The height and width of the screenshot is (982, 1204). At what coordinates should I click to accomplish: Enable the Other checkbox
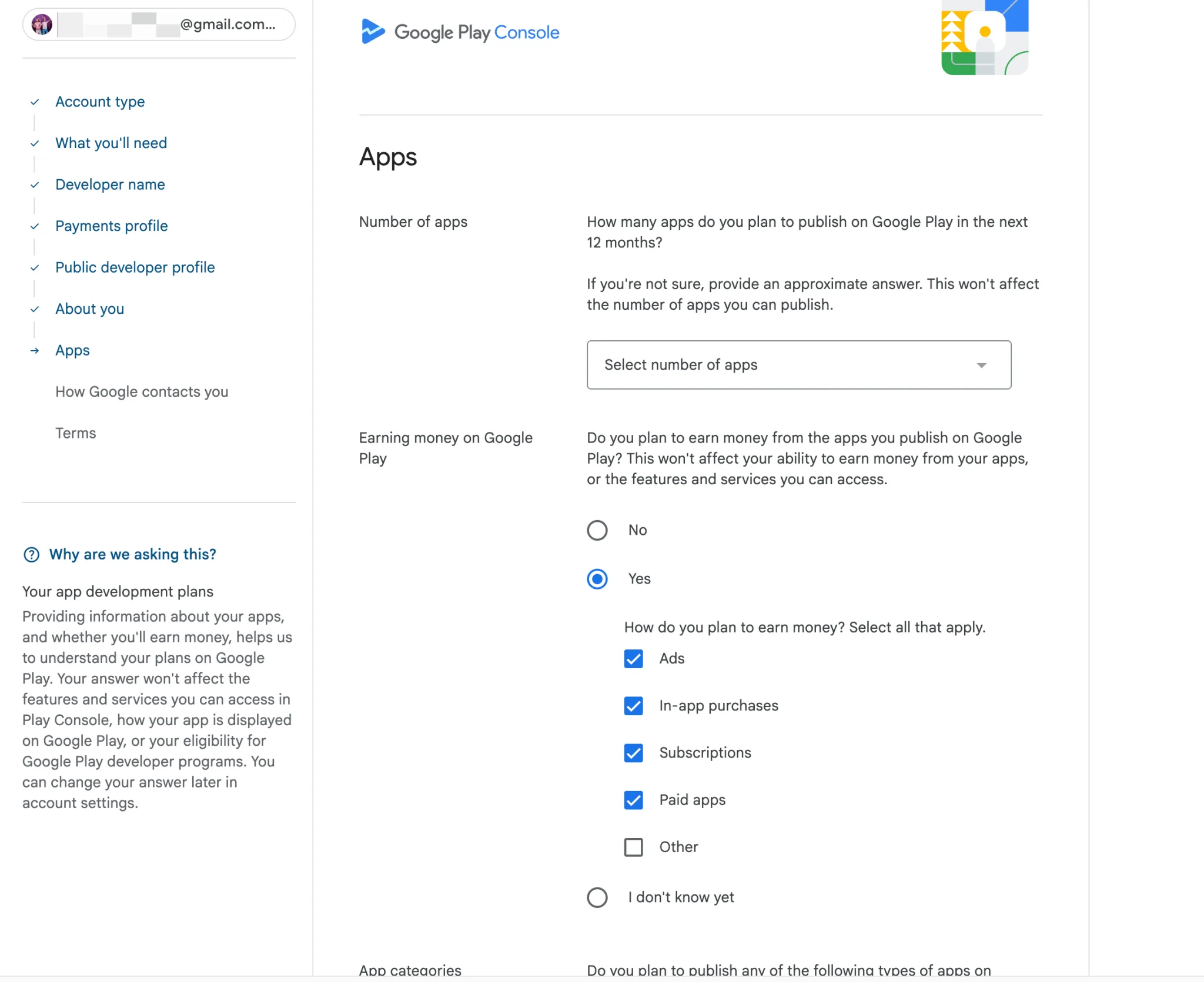pyautogui.click(x=633, y=847)
